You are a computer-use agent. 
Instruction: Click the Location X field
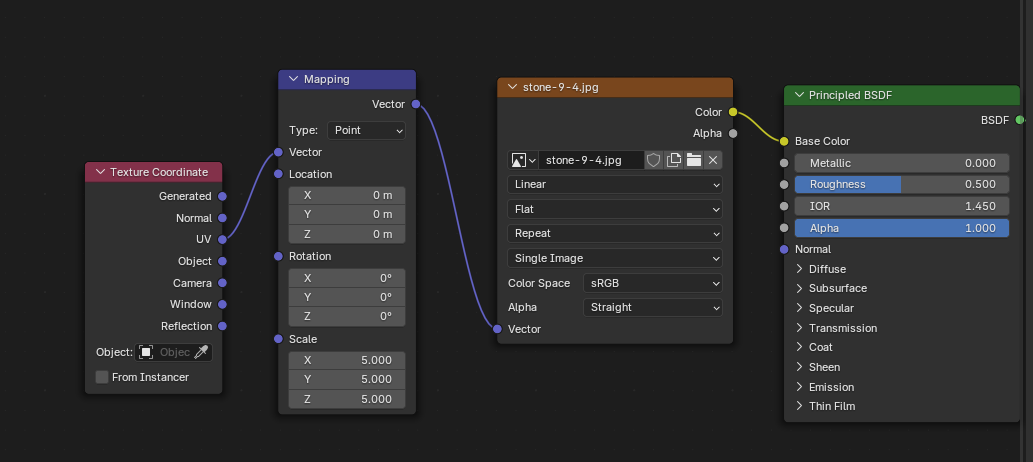coord(347,195)
